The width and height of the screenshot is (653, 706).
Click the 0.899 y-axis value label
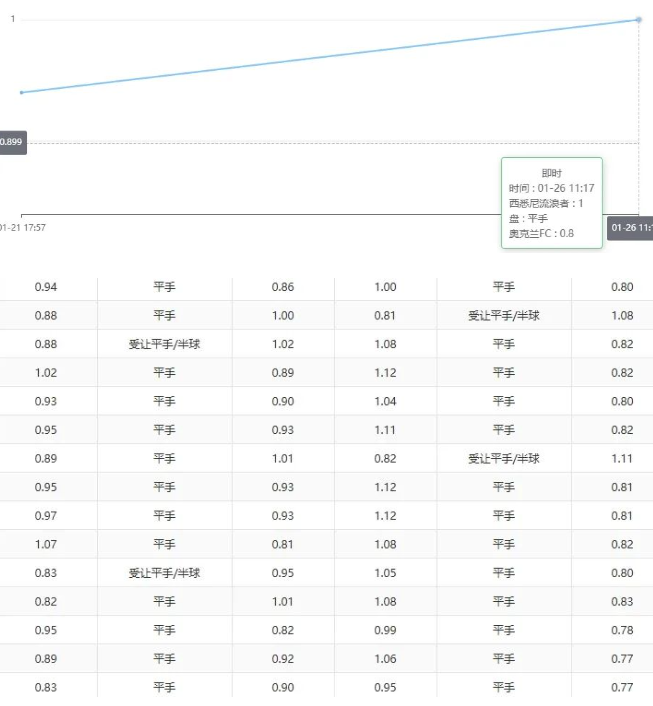point(11,143)
